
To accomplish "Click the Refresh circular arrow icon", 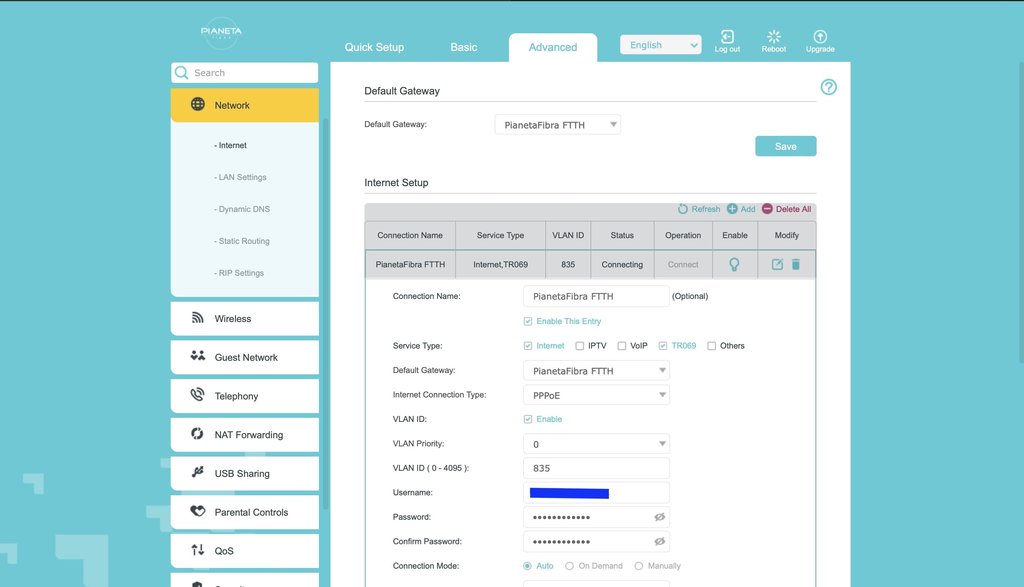I will [x=682, y=209].
